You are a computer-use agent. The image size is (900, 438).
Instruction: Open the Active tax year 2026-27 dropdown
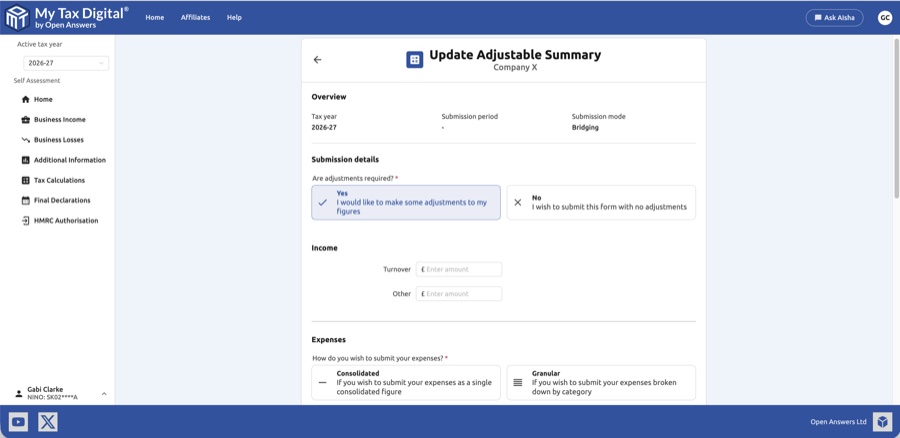[x=66, y=63]
